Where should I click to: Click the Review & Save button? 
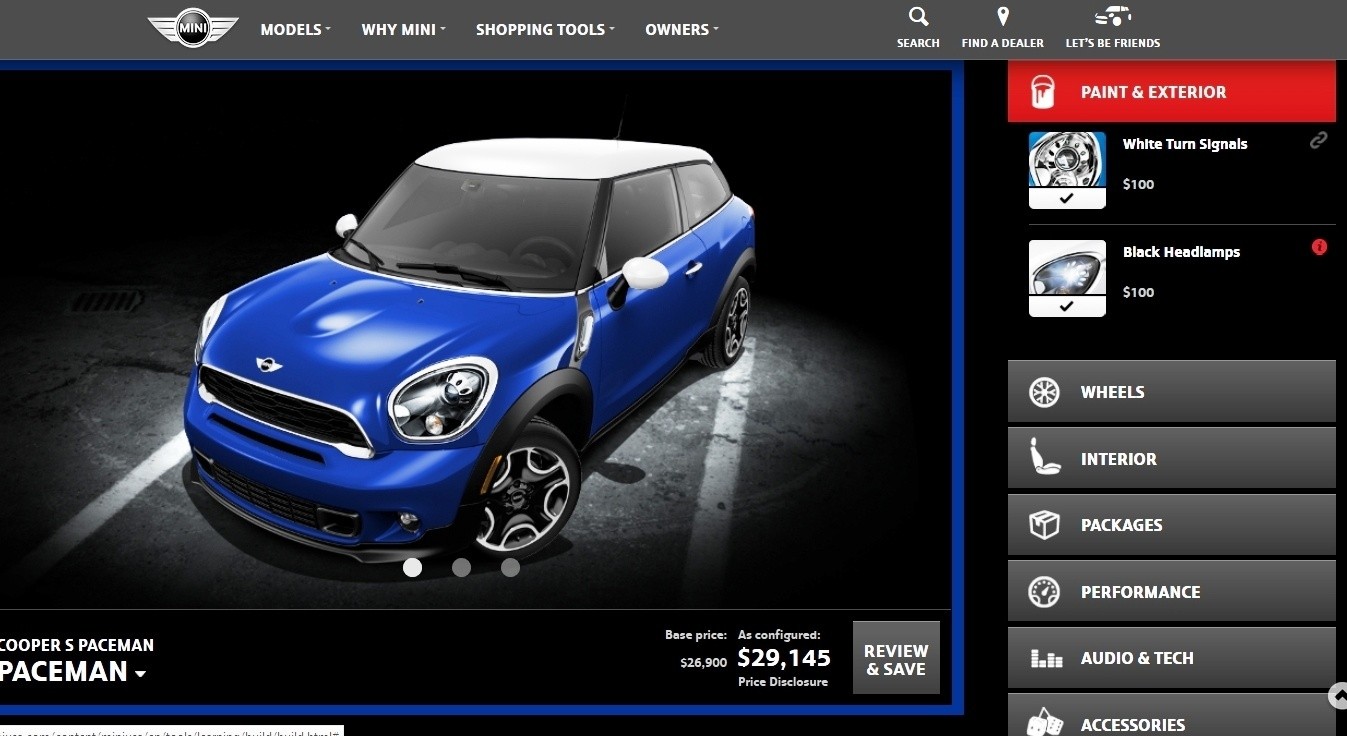click(x=896, y=658)
